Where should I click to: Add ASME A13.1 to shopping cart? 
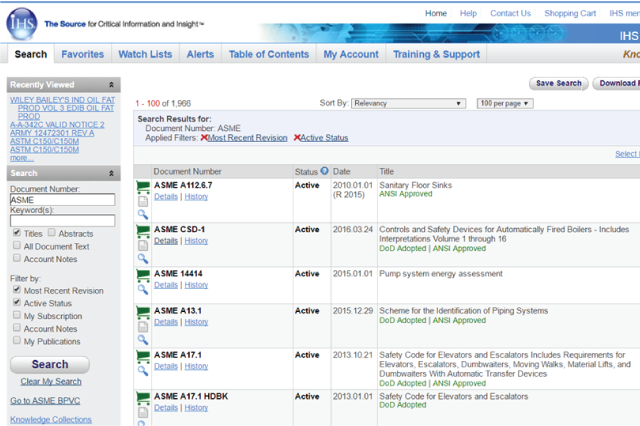(x=143, y=313)
